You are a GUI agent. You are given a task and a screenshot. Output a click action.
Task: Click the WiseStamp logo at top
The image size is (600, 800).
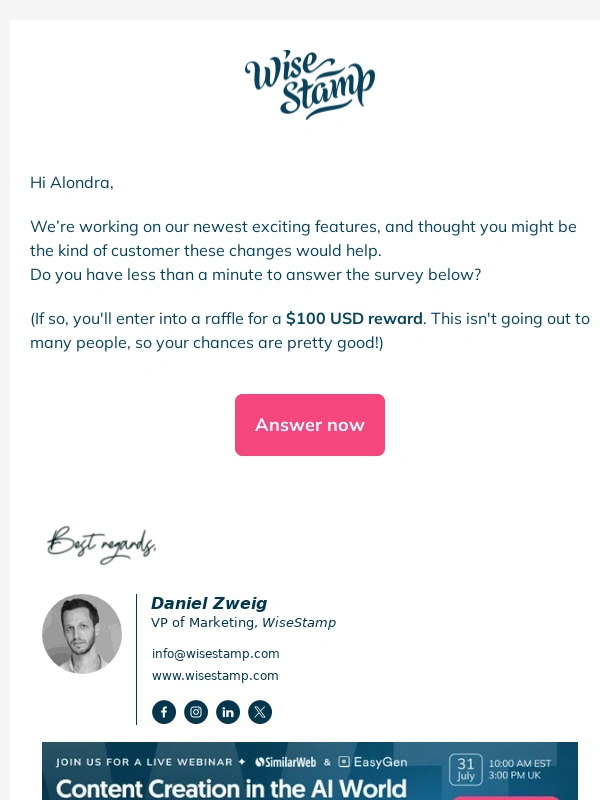coord(310,84)
